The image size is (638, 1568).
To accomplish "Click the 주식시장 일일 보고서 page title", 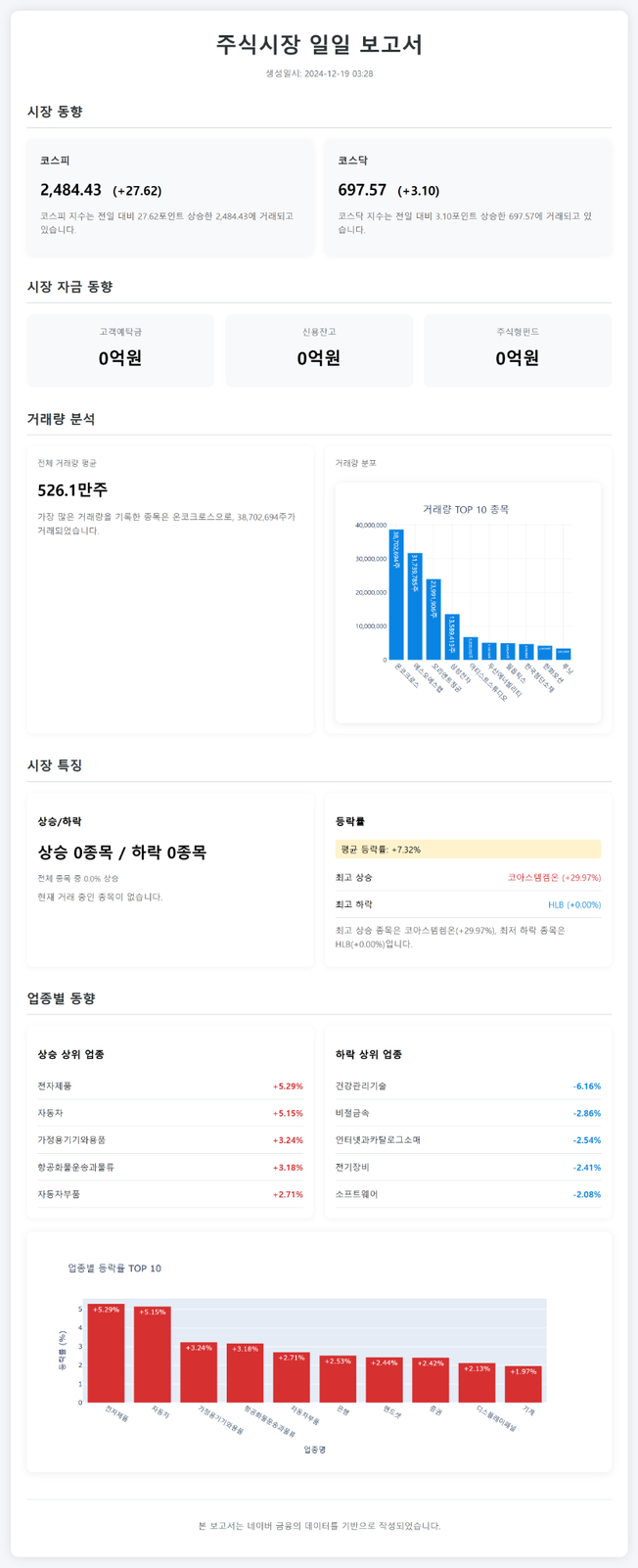I will click(x=319, y=45).
